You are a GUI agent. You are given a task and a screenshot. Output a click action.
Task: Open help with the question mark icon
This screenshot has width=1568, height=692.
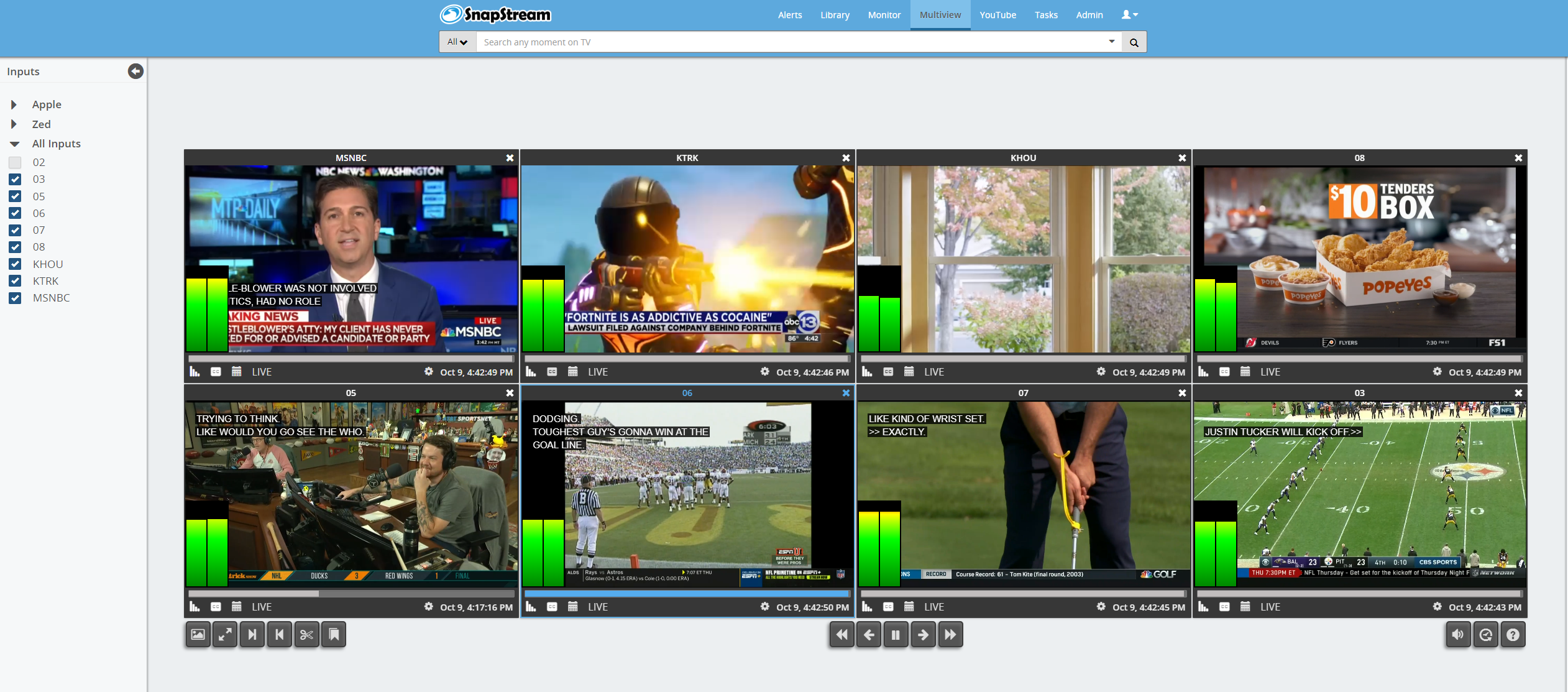(x=1513, y=635)
